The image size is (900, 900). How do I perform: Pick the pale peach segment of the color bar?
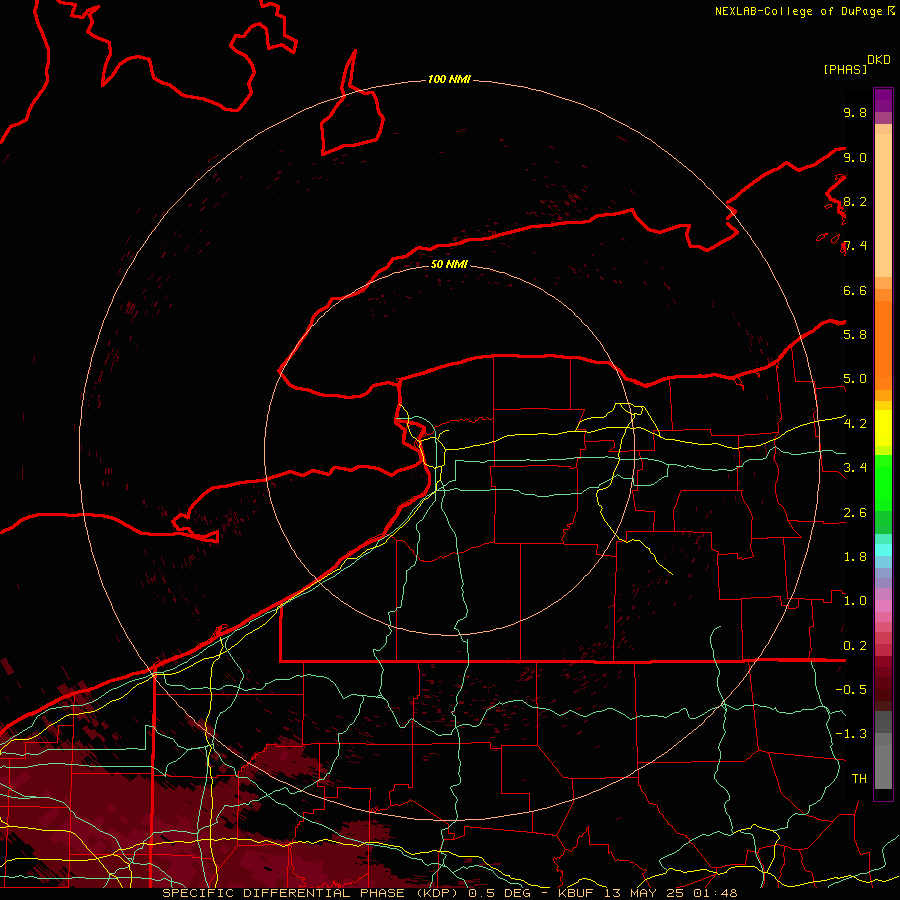coord(883,205)
